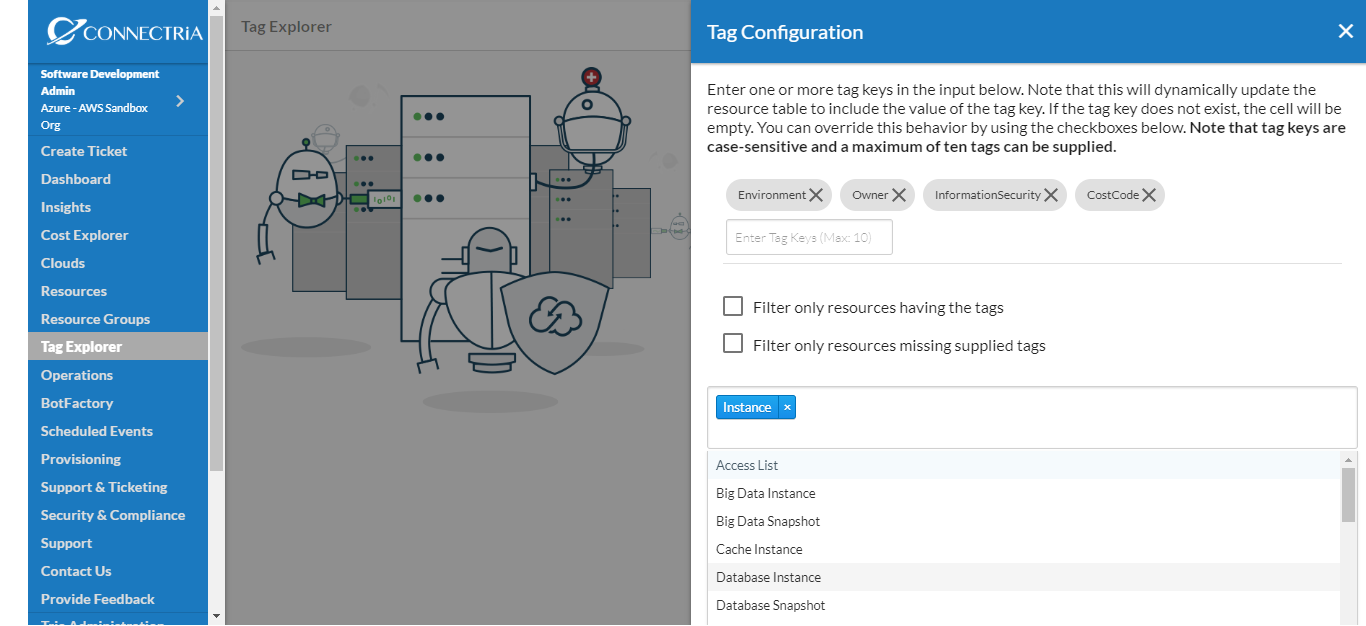Choose Big Data Instance option
This screenshot has height=626, width=1366.
(1023, 493)
